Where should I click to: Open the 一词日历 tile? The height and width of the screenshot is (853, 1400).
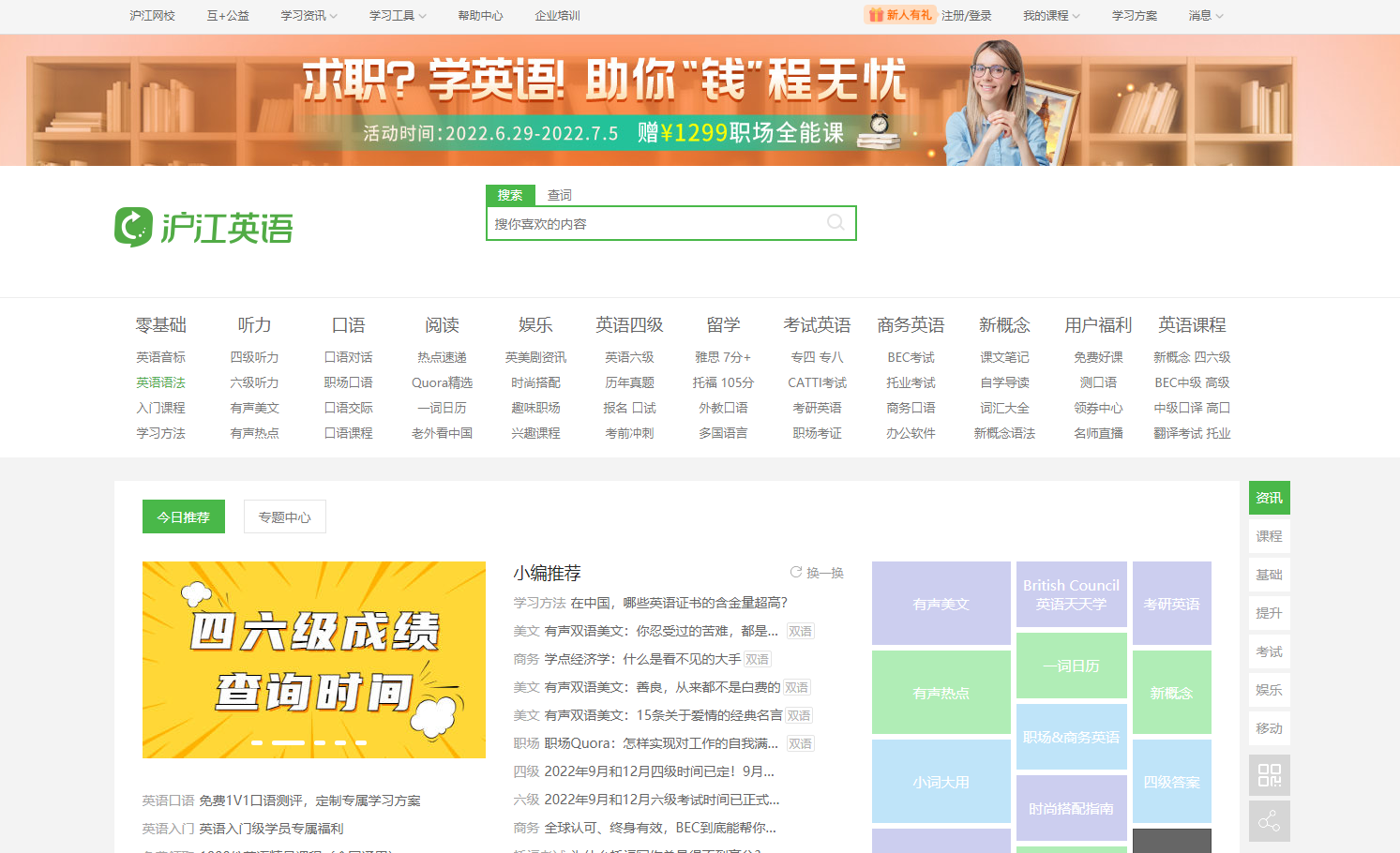coord(1072,666)
